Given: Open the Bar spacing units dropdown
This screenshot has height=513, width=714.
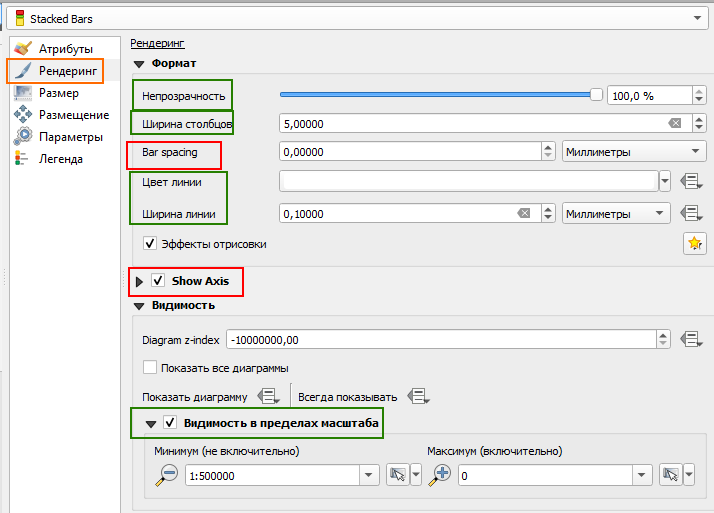Looking at the screenshot, I should (x=632, y=152).
